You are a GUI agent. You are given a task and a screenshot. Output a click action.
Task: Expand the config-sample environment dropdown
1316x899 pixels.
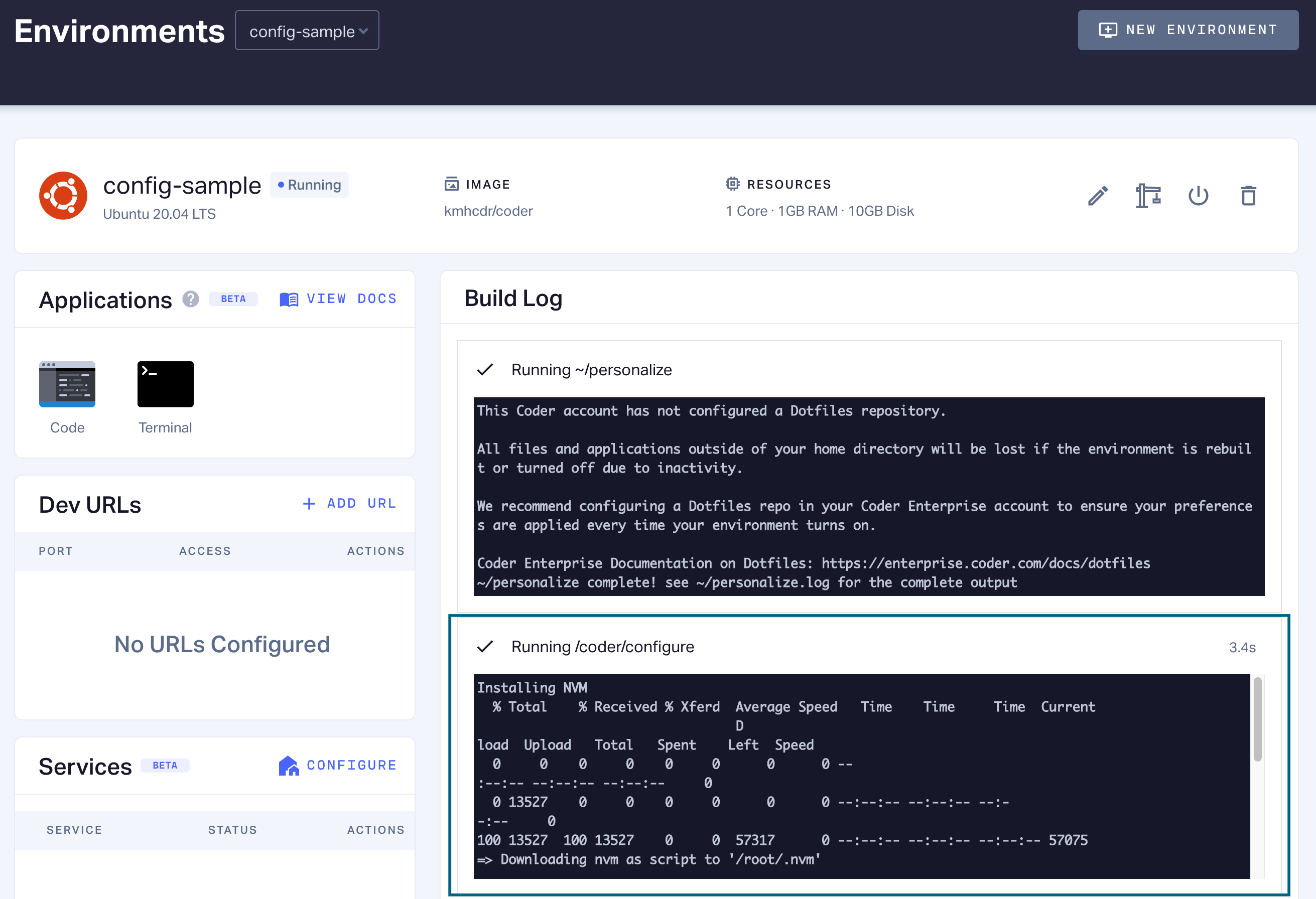307,31
